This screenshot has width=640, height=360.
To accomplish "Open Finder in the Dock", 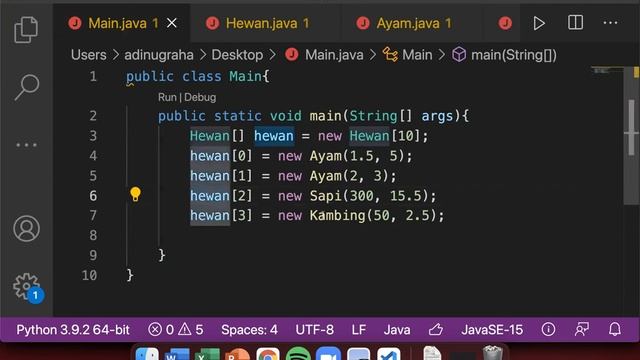I will [x=147, y=354].
